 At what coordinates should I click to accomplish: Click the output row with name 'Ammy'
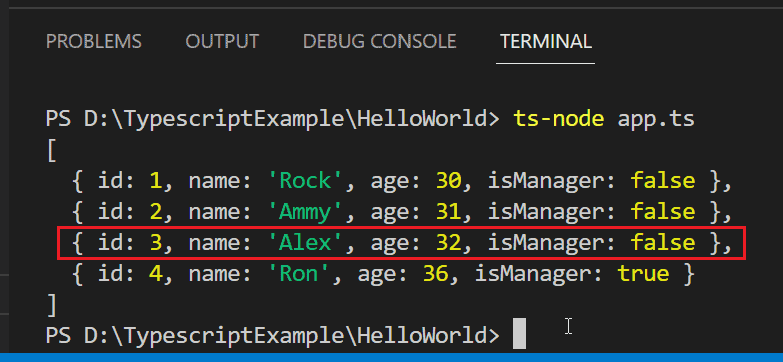click(402, 212)
